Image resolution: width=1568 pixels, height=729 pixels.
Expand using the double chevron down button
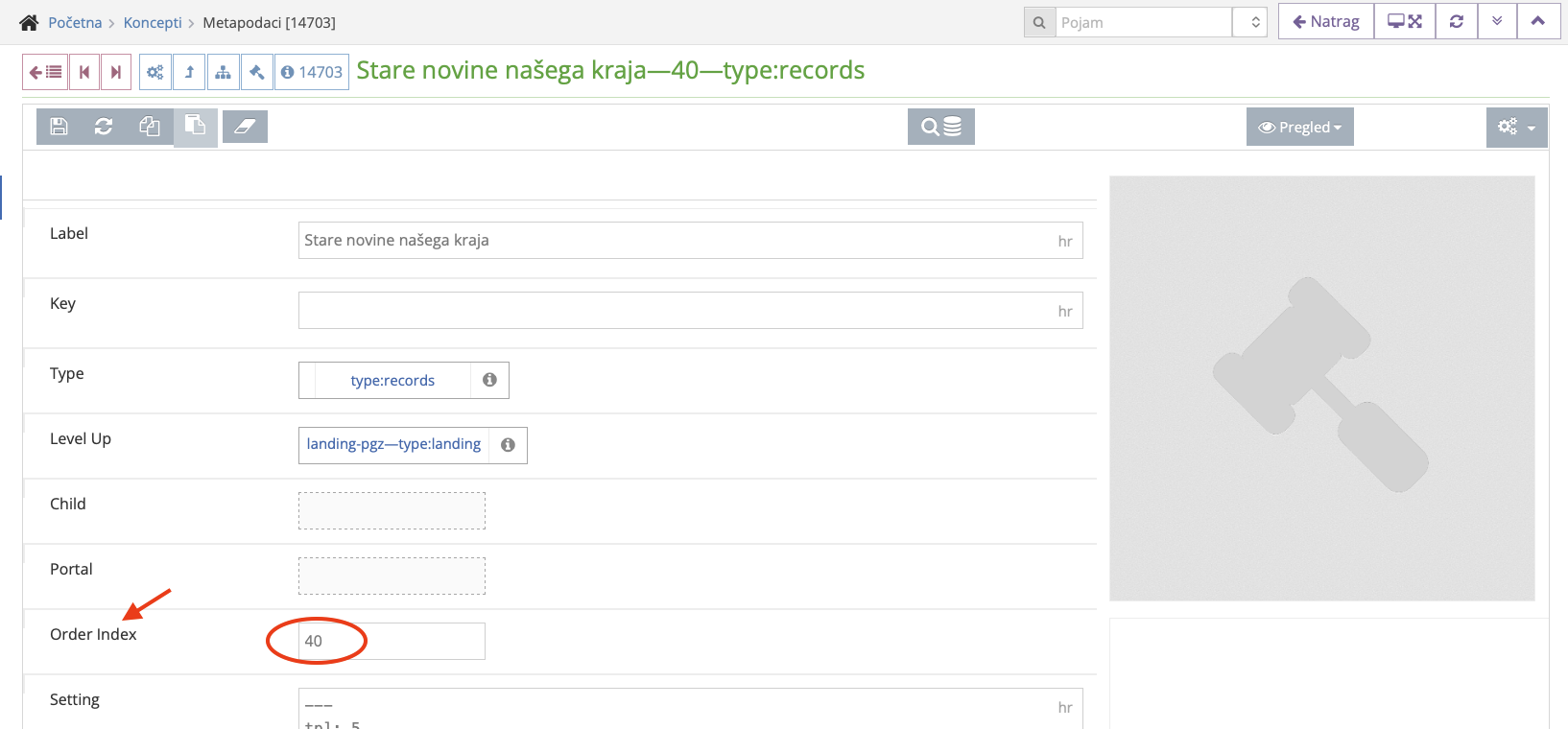pyautogui.click(x=1497, y=21)
